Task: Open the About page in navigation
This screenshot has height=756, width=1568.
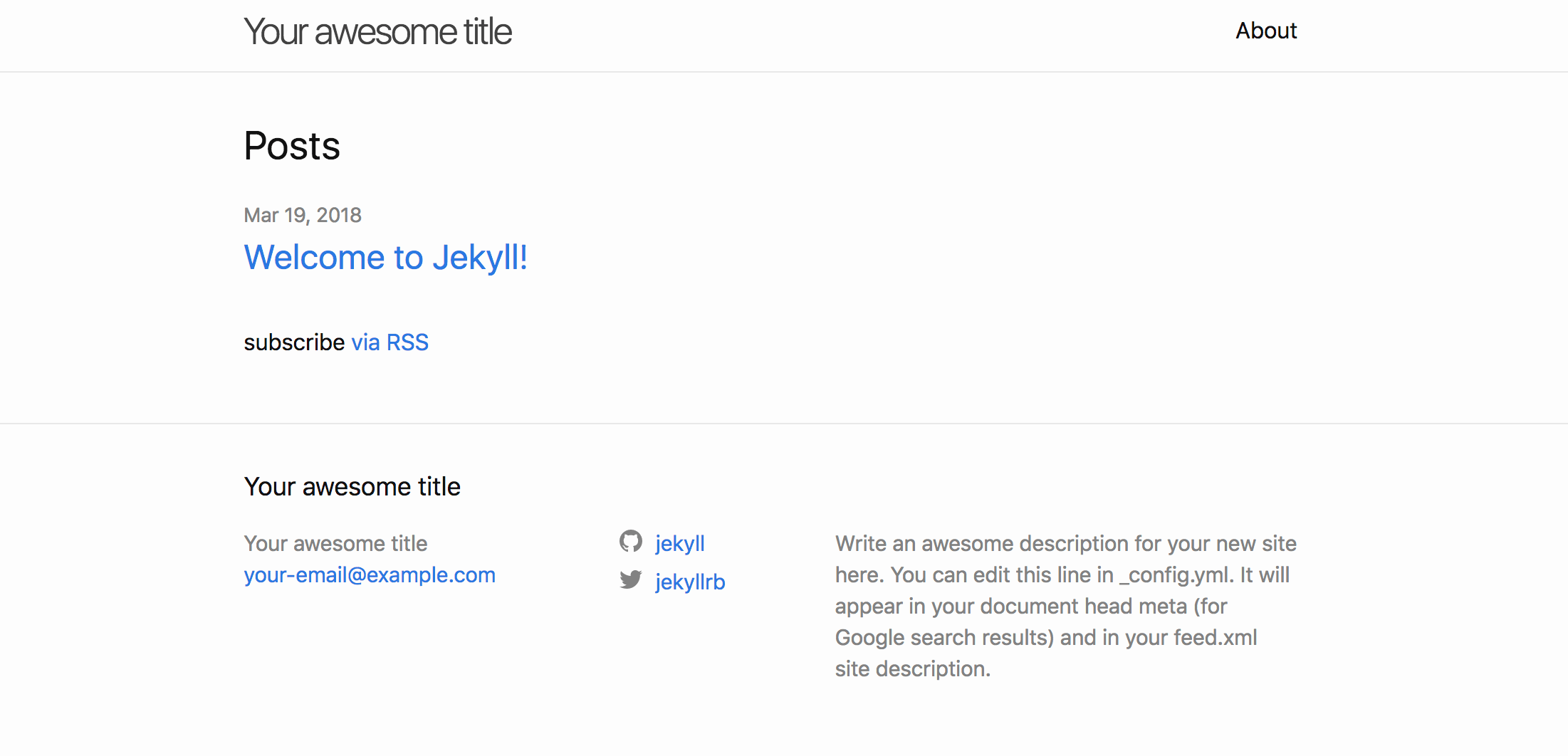Action: pyautogui.click(x=1265, y=31)
